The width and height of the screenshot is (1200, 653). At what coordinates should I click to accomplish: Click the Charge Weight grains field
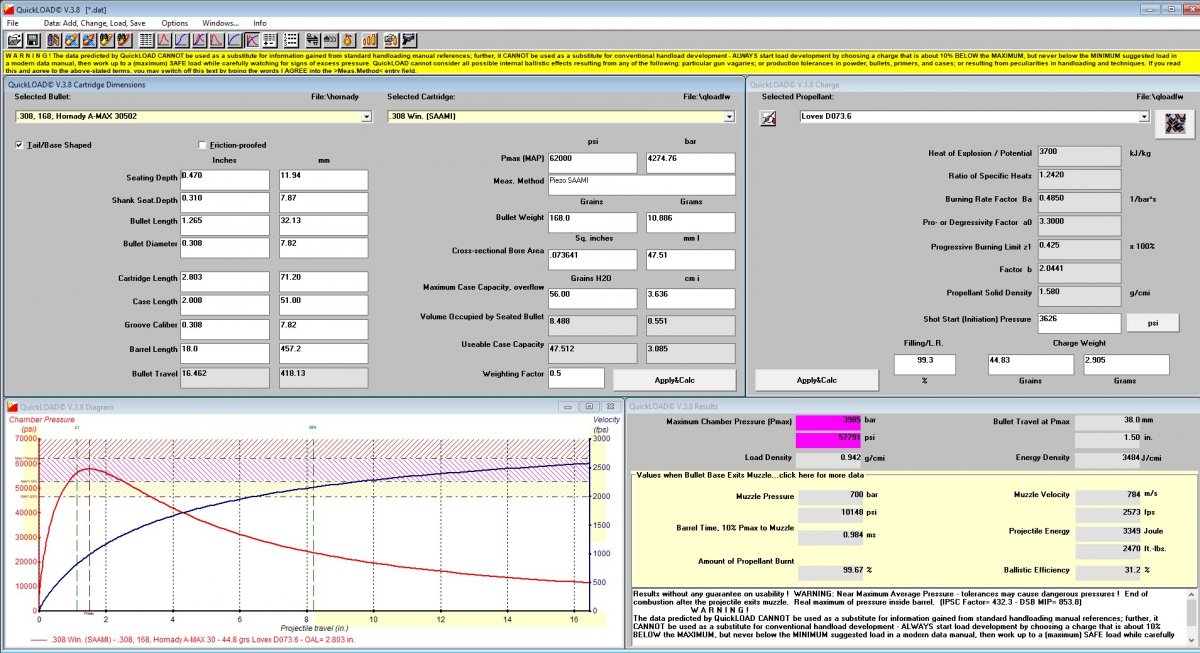click(x=1029, y=364)
